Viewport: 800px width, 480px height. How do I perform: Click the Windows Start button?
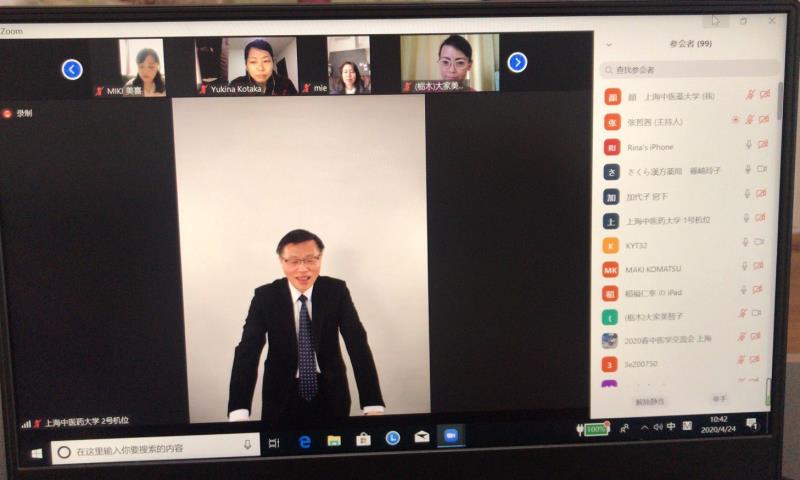[37, 452]
